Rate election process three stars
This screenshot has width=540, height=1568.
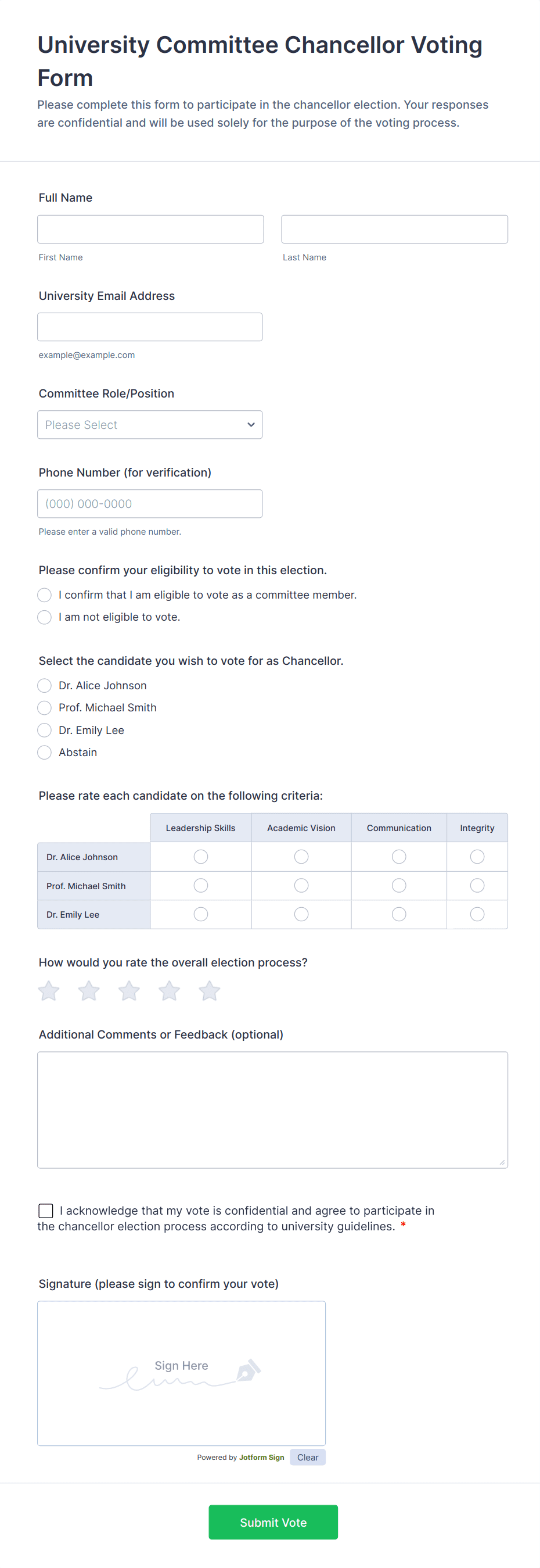coord(129,990)
